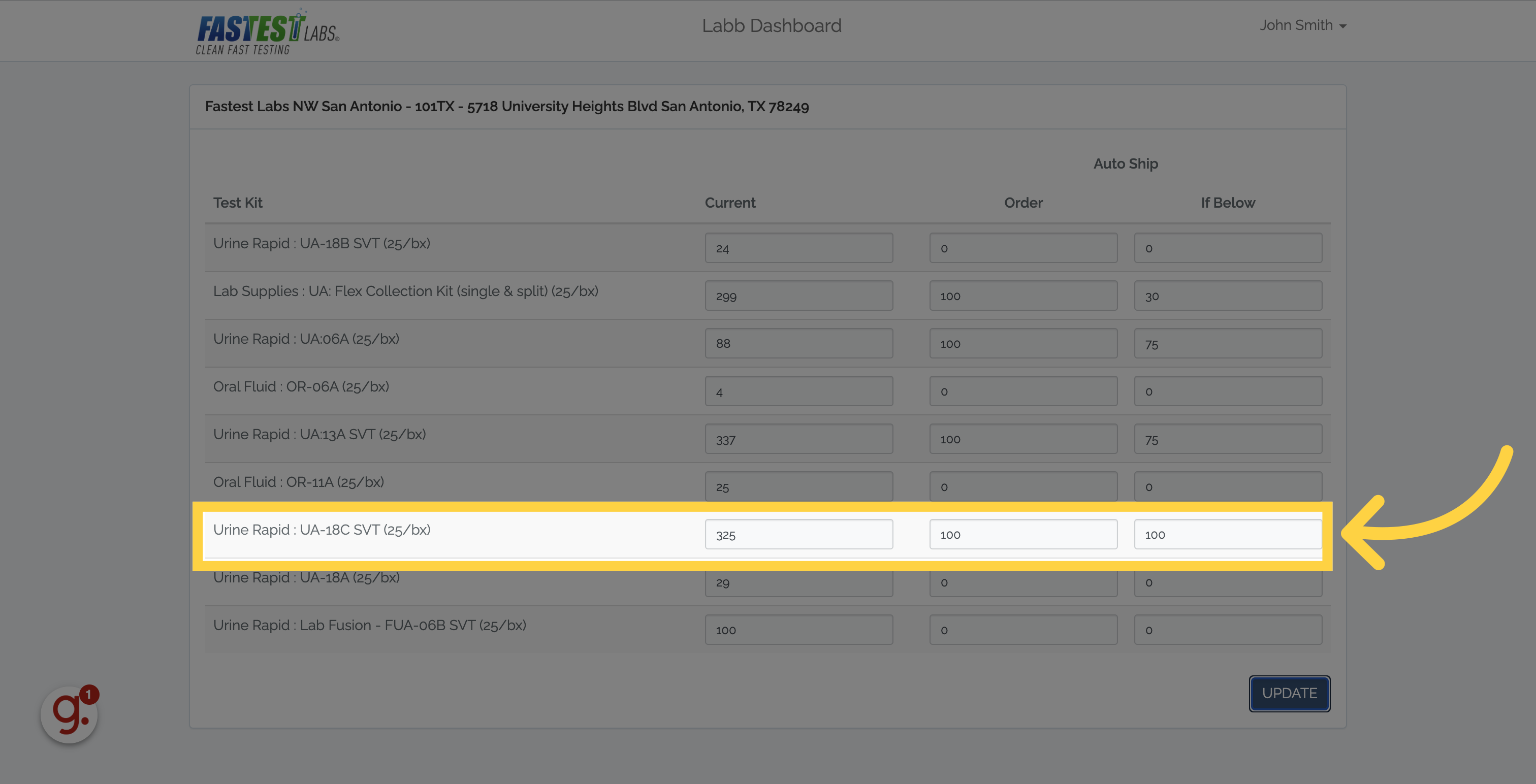Viewport: 1536px width, 784px height.
Task: Click Order field for UA-18C SVT
Action: [x=1022, y=534]
